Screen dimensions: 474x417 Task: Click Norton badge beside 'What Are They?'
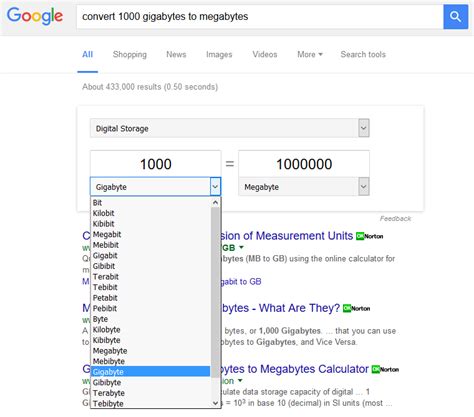[x=357, y=308]
